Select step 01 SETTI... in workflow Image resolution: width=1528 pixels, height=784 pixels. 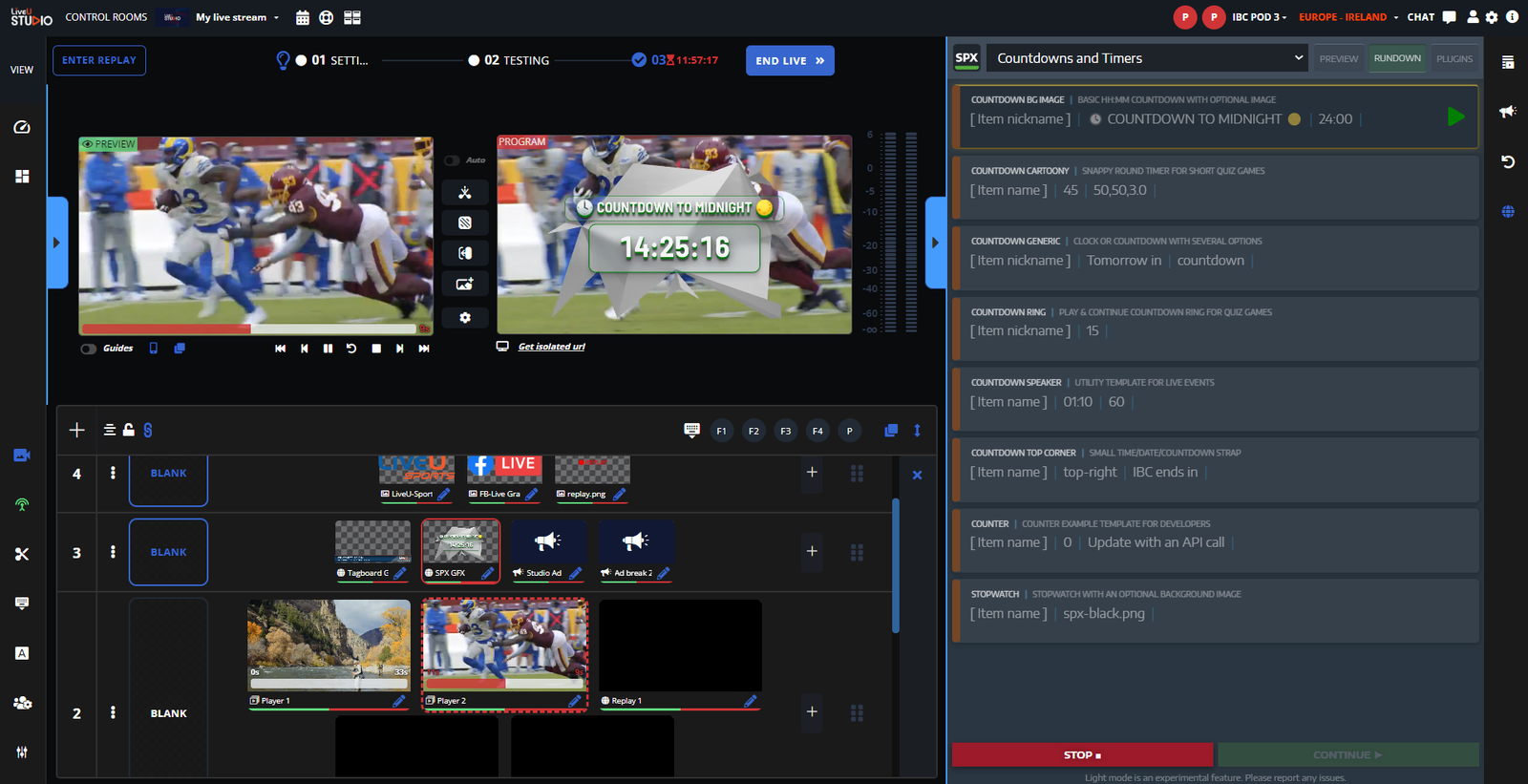[331, 60]
